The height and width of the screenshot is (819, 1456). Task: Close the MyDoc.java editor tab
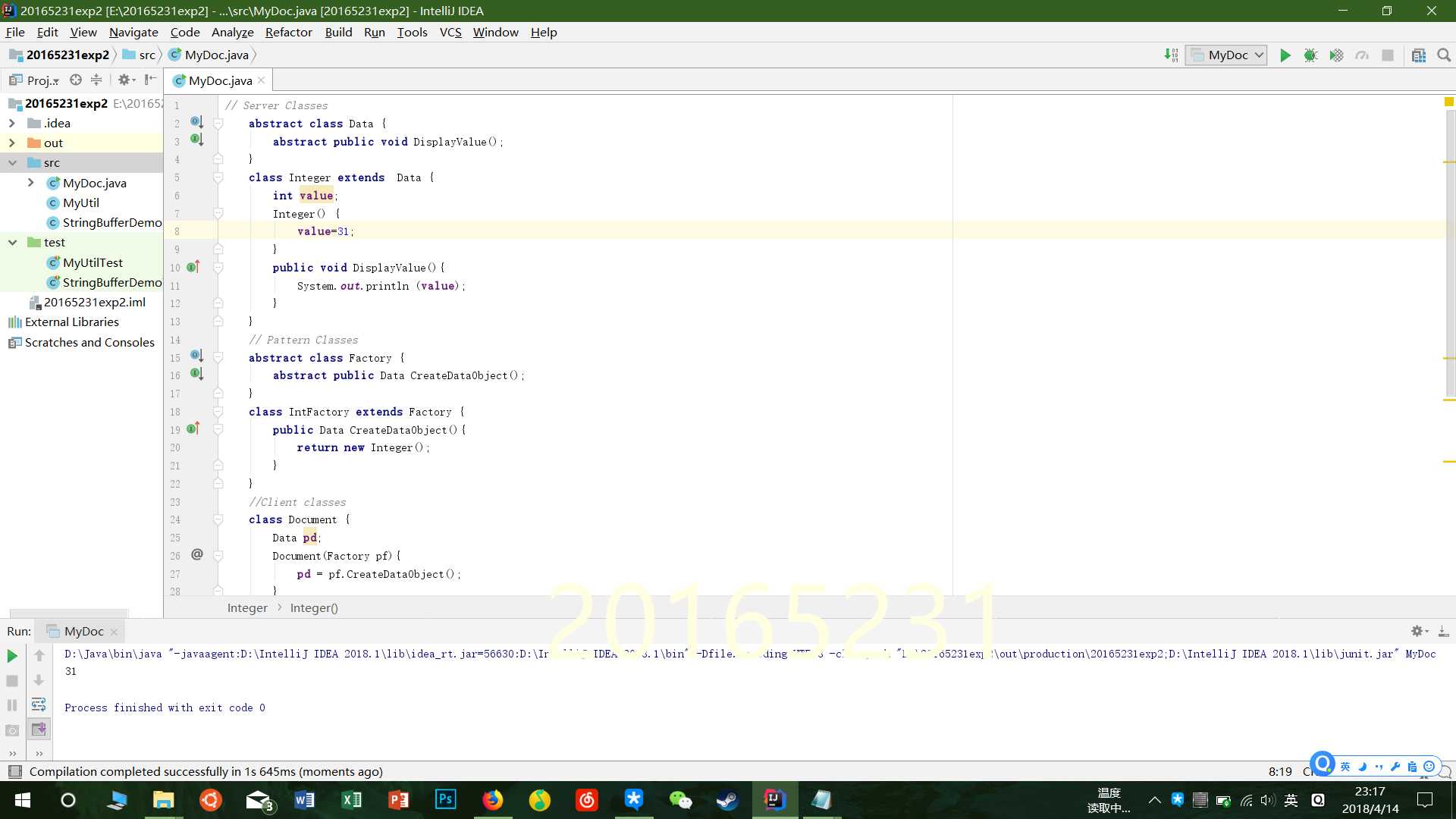(x=262, y=80)
